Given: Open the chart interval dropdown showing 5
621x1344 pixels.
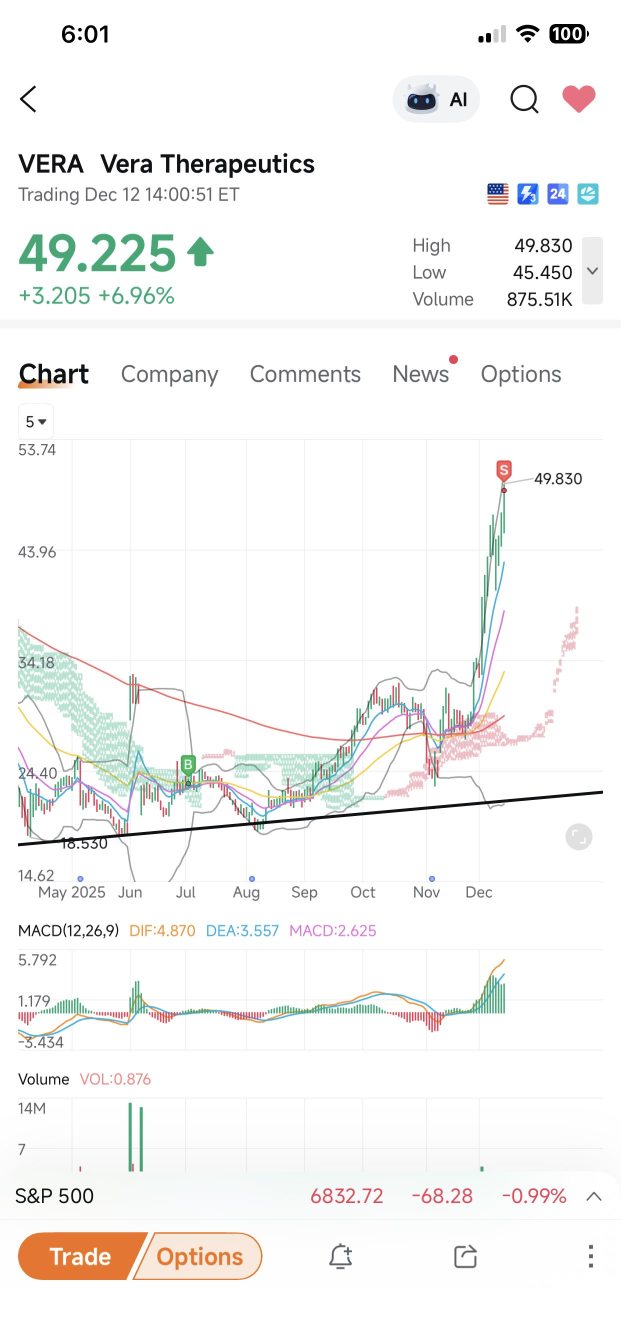Looking at the screenshot, I should point(36,421).
